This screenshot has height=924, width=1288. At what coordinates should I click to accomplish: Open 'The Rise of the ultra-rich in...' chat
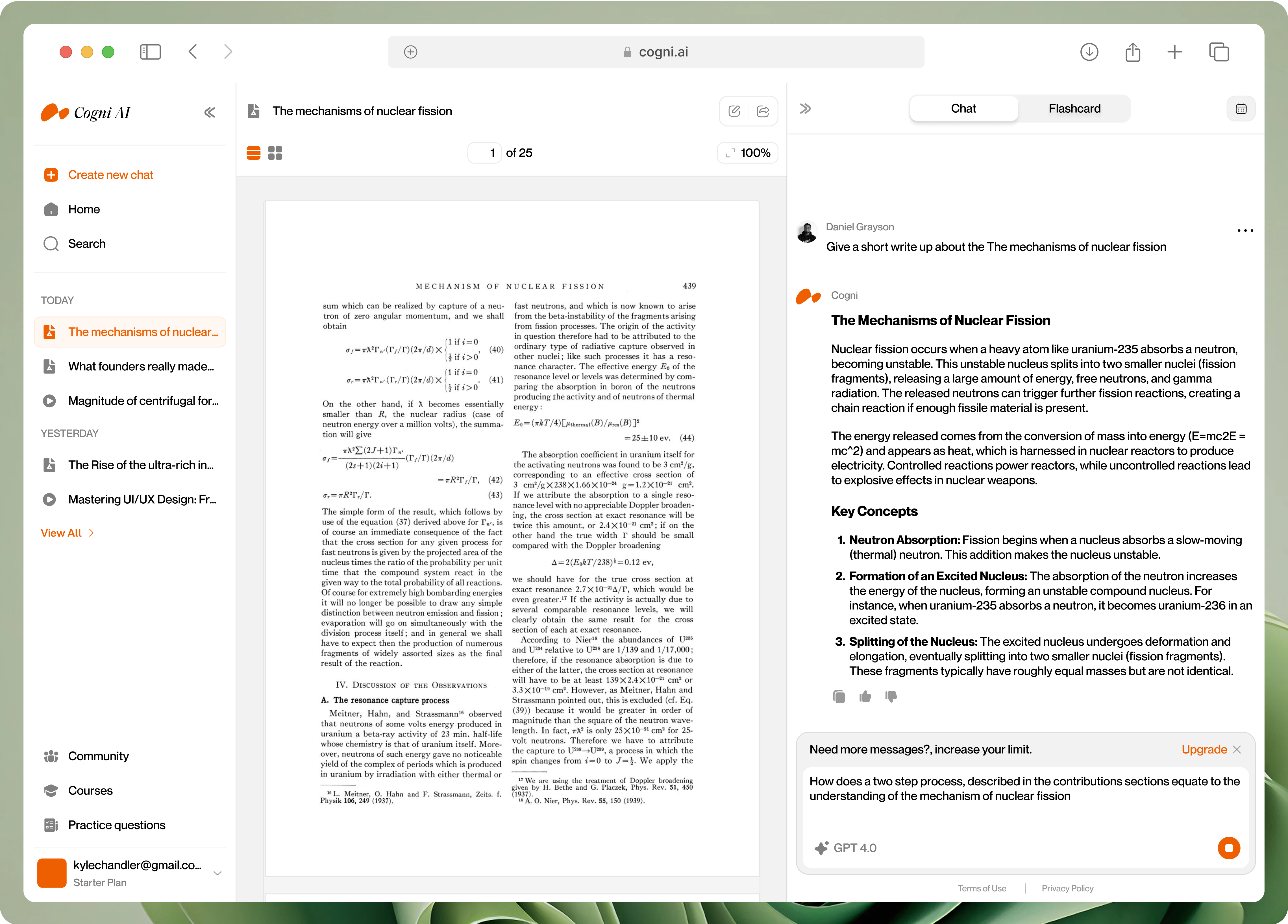130,466
